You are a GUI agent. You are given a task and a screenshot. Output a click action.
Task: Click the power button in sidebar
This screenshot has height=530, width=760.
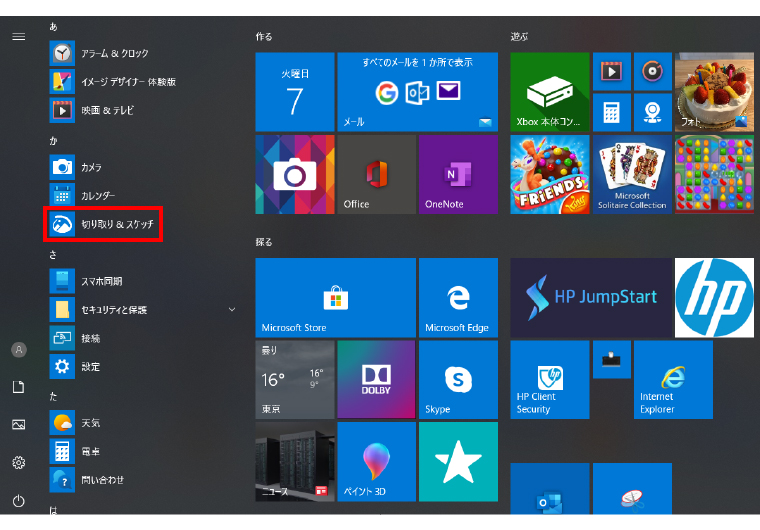(18, 500)
